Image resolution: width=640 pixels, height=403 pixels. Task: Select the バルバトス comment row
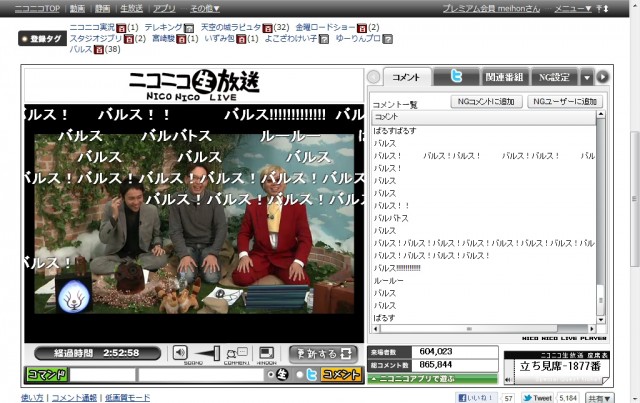pyautogui.click(x=484, y=218)
